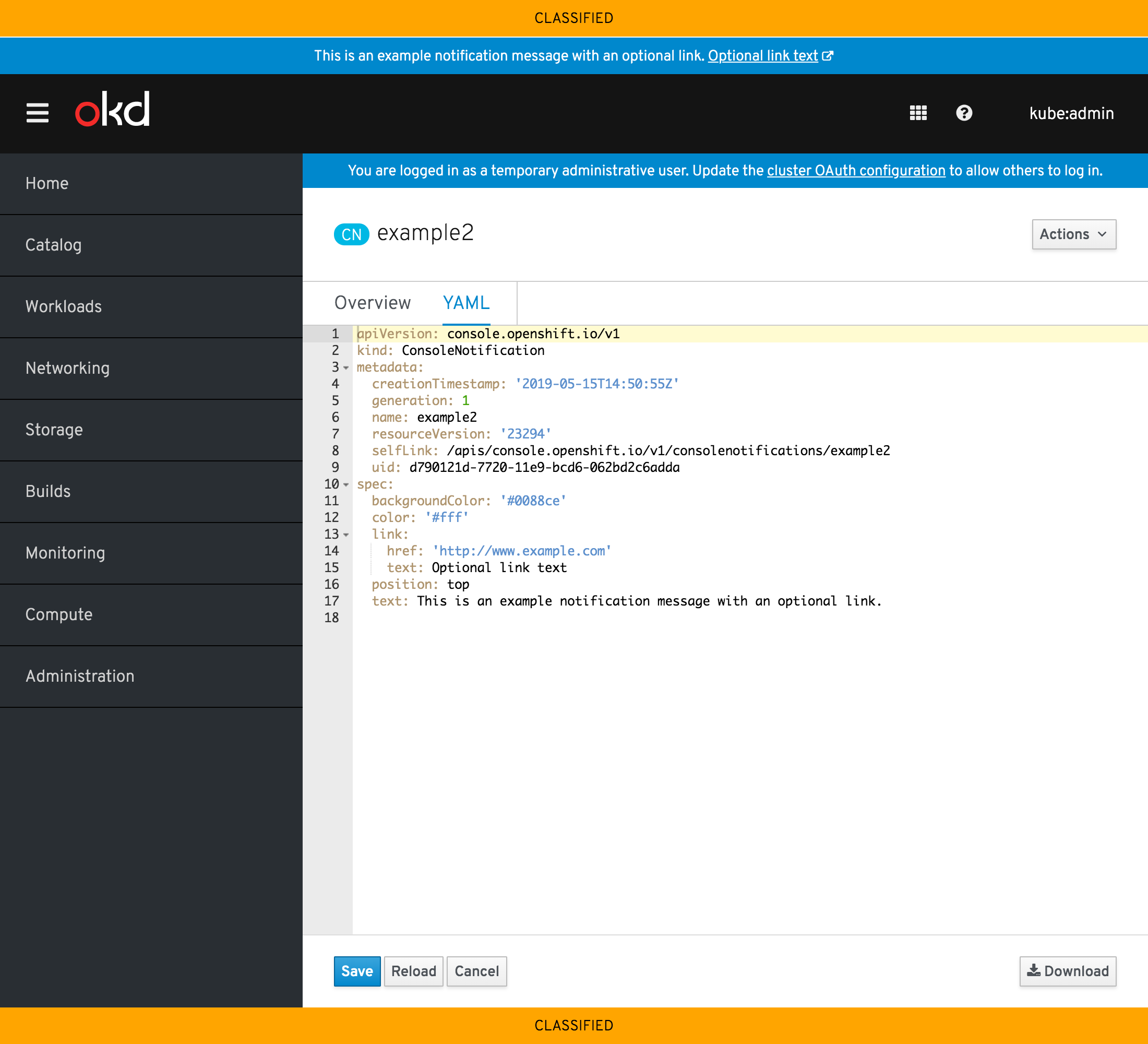This screenshot has height=1044, width=1148.
Task: Click the backgroundColor value in editor
Action: click(533, 501)
